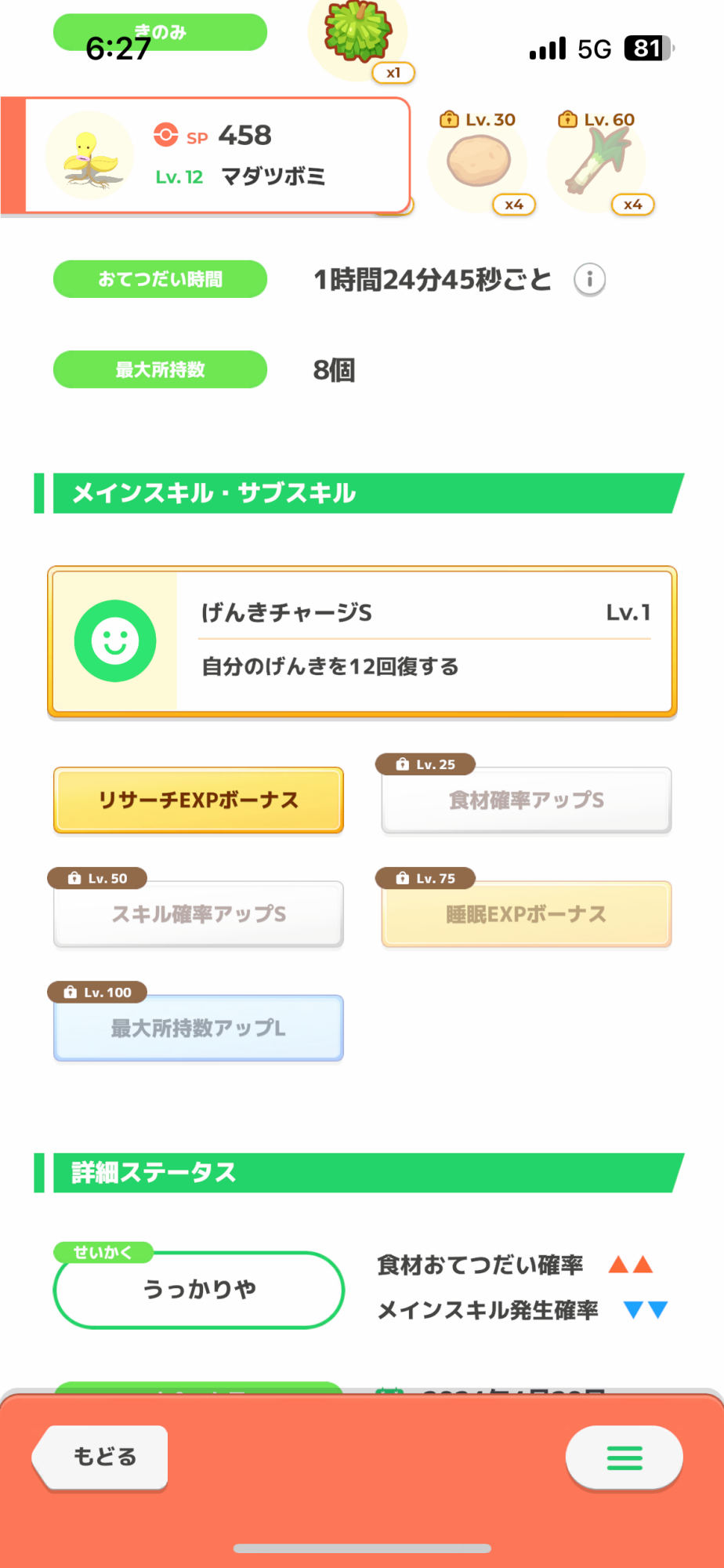Tap the info icon beside helping time

589,279
